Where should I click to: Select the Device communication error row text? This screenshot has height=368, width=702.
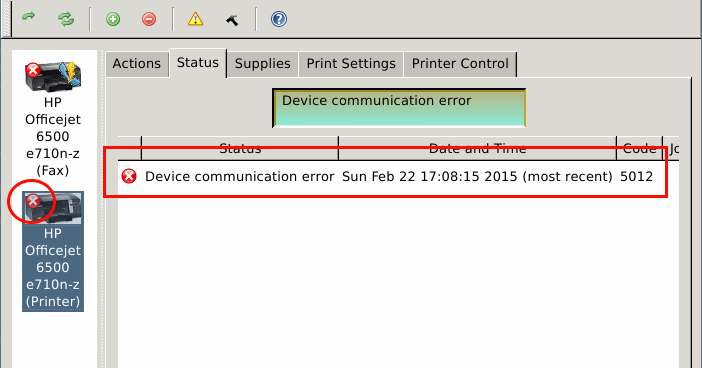click(x=240, y=176)
